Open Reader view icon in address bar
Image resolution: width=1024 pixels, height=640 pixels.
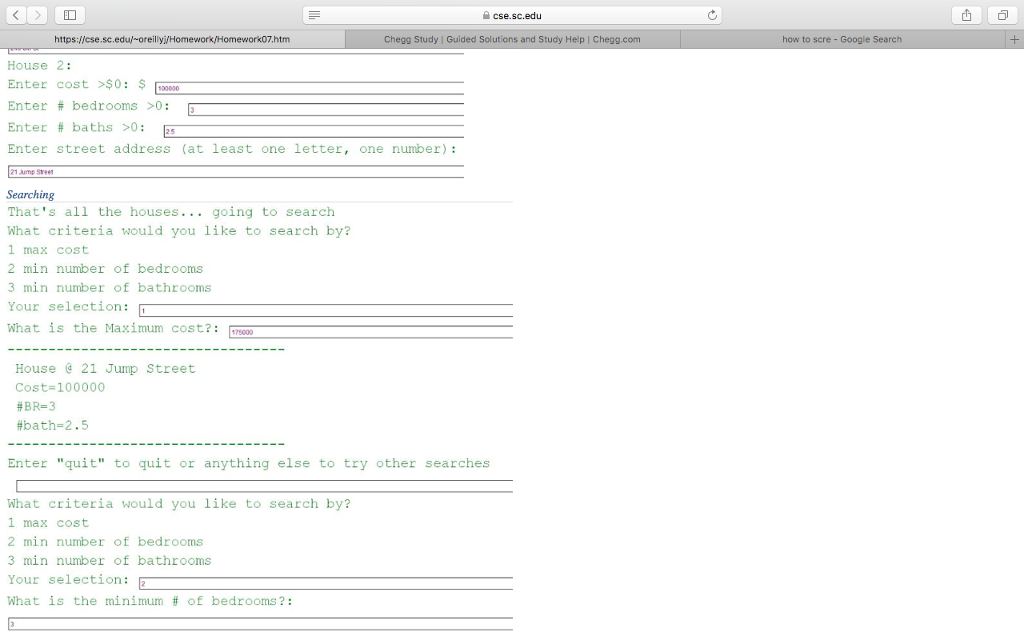pyautogui.click(x=314, y=15)
